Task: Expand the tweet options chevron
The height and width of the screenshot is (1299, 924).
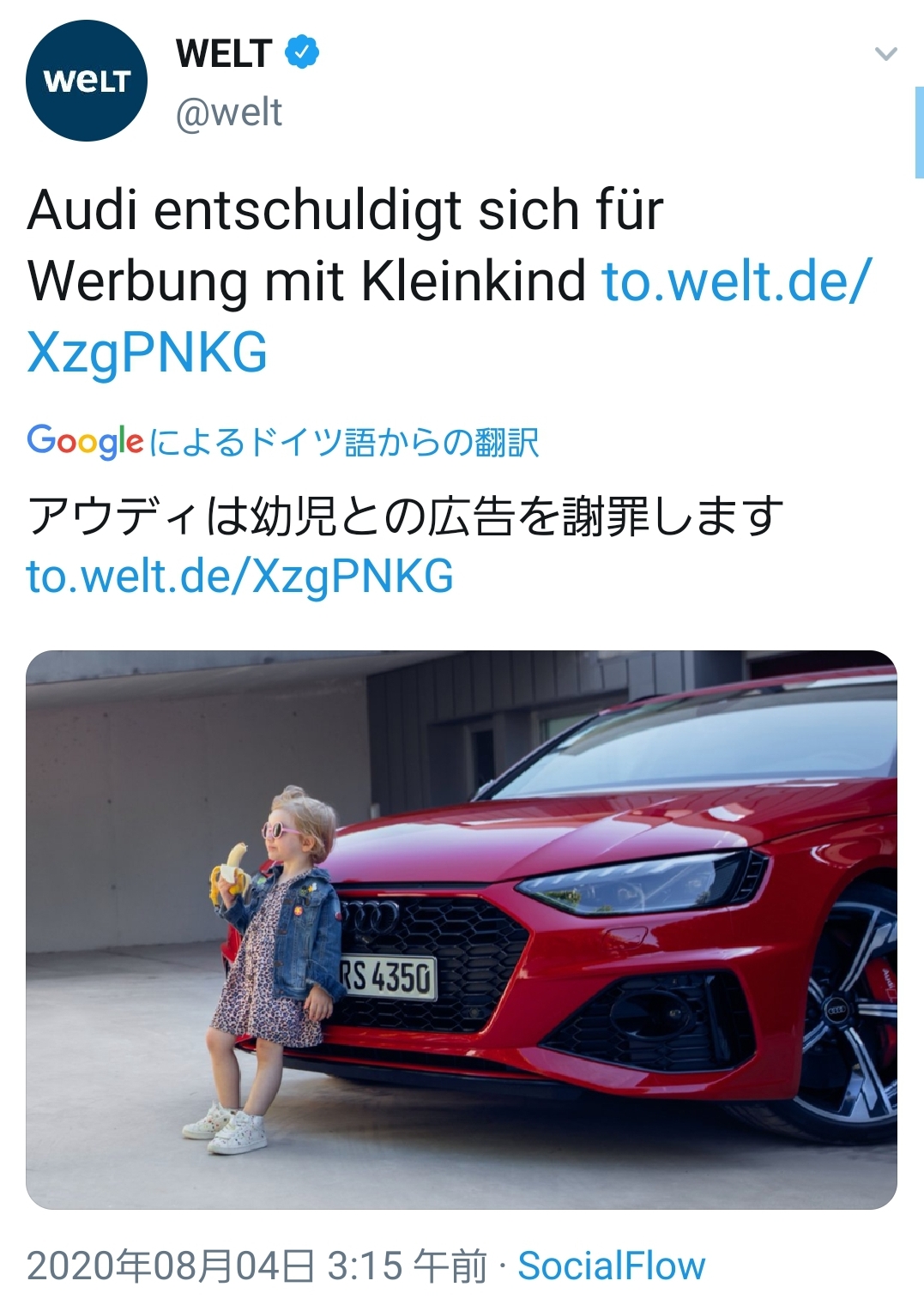Action: [x=885, y=54]
